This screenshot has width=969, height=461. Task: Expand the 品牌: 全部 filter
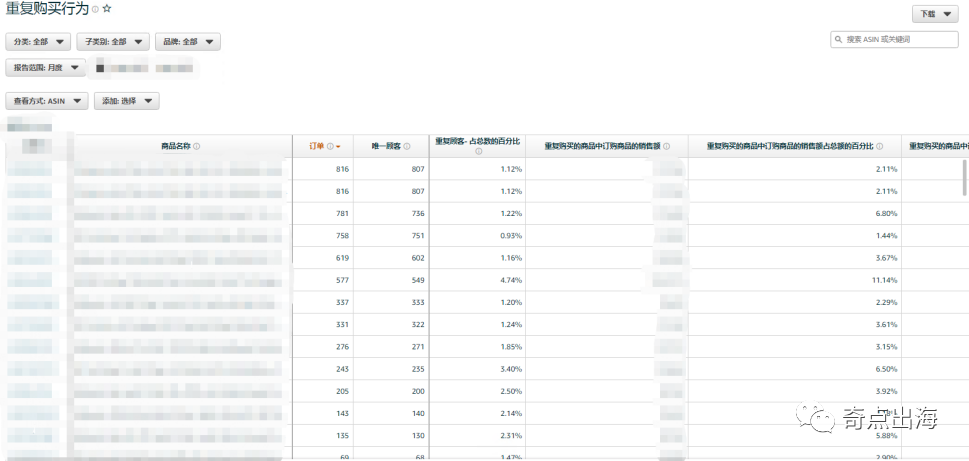188,42
